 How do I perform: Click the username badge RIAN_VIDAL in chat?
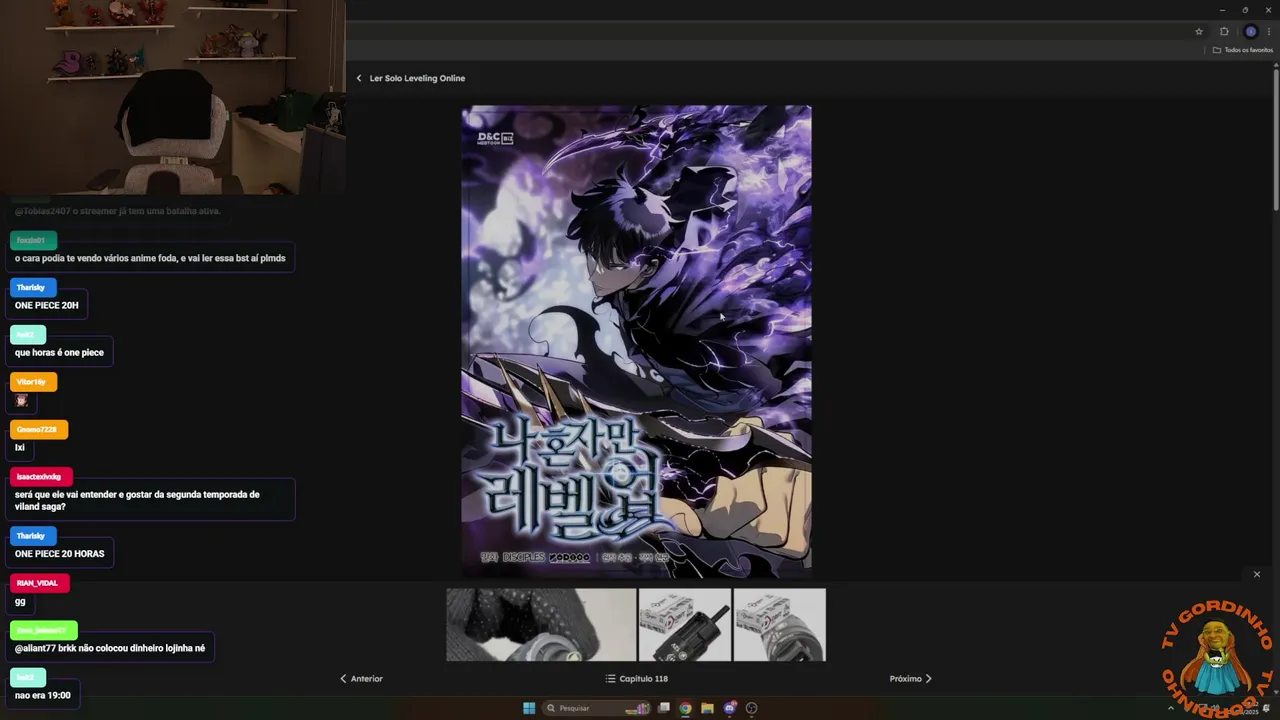click(38, 582)
